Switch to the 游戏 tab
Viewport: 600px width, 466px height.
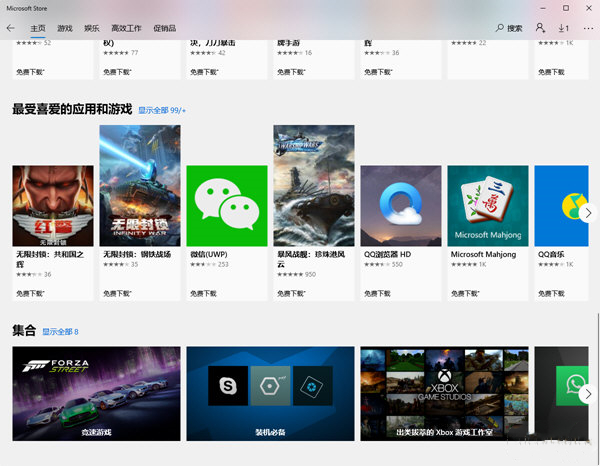pyautogui.click(x=65, y=28)
